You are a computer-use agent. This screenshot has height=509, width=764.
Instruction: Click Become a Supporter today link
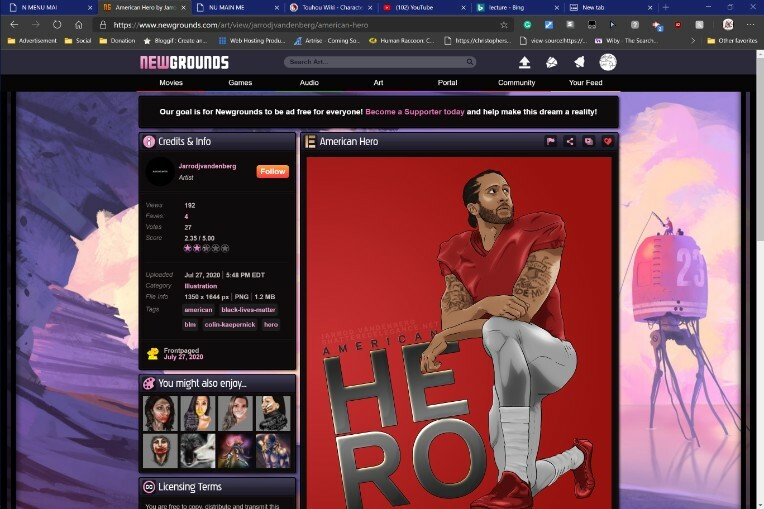click(x=415, y=112)
